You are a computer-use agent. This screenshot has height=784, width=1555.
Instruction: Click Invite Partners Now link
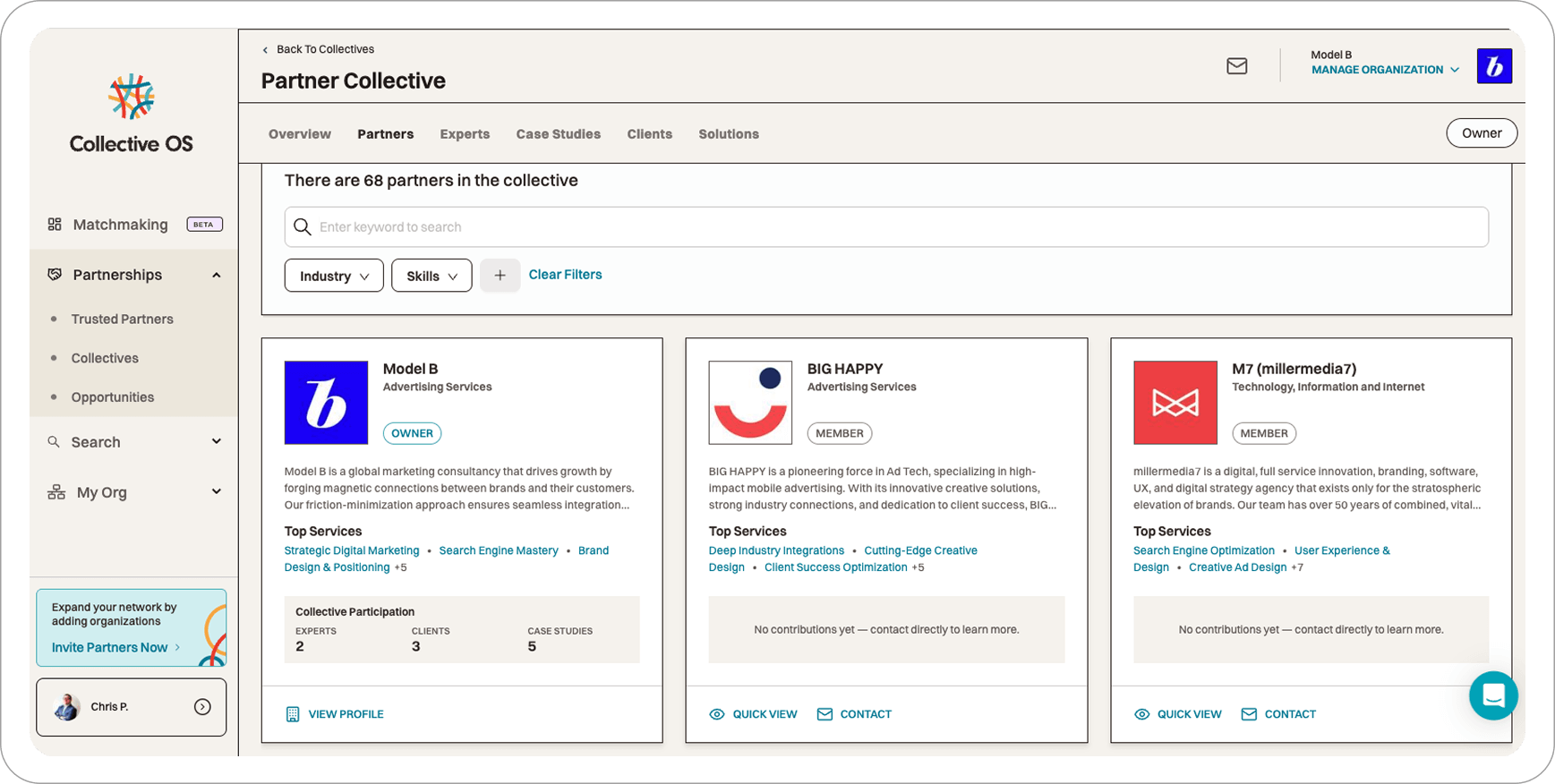pyautogui.click(x=110, y=647)
